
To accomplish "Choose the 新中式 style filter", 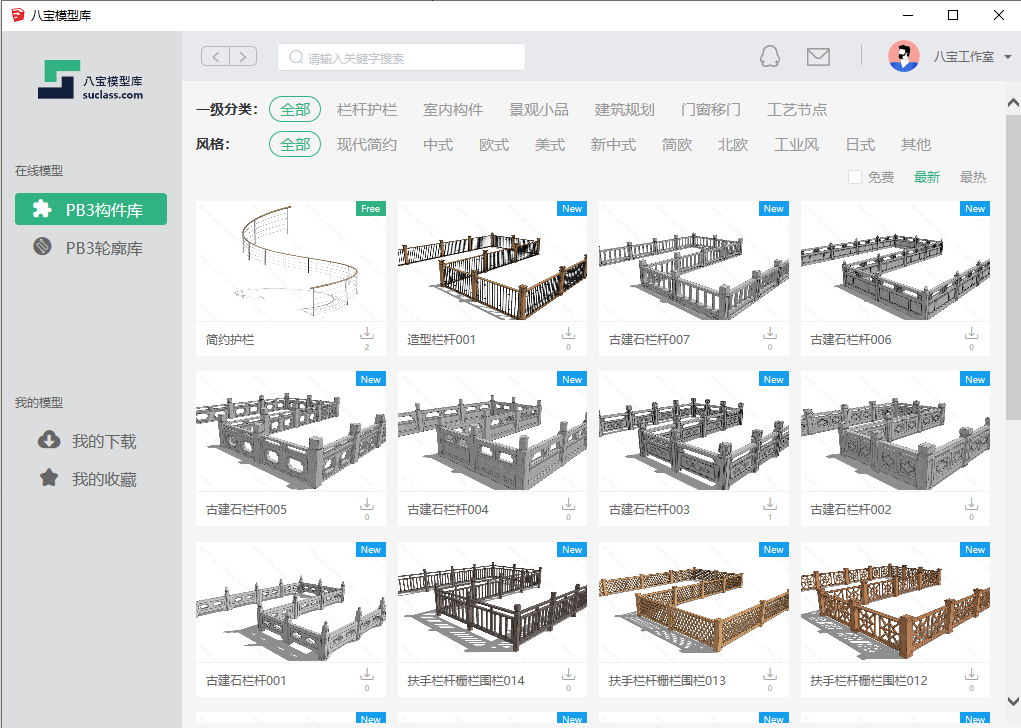I will pos(613,145).
